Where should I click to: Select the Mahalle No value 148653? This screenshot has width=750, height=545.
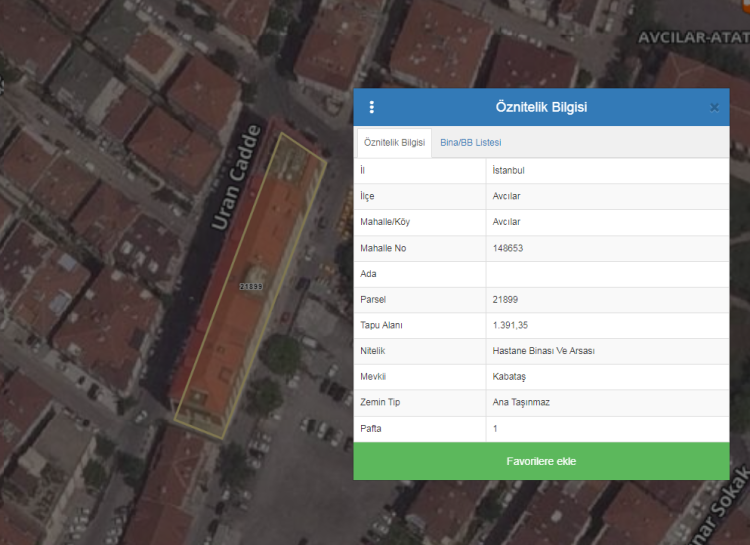(x=508, y=248)
